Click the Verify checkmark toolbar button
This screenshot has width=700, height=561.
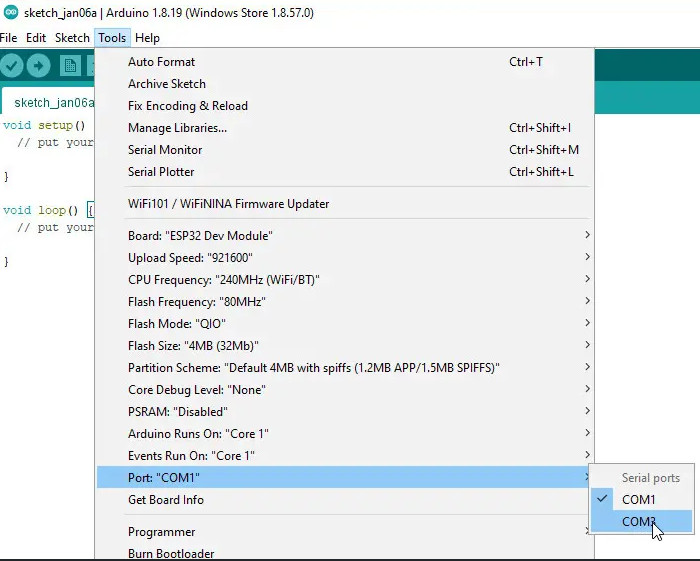tap(12, 66)
